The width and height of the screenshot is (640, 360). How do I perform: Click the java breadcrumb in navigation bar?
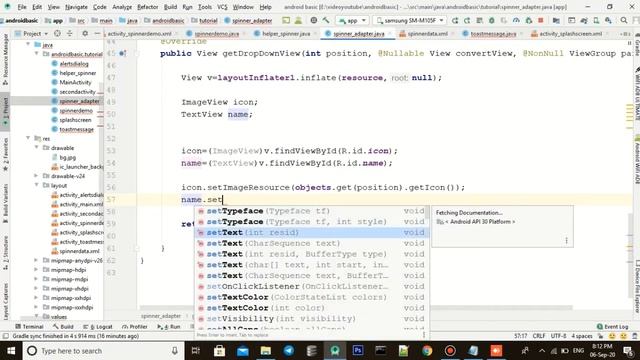coord(129,20)
